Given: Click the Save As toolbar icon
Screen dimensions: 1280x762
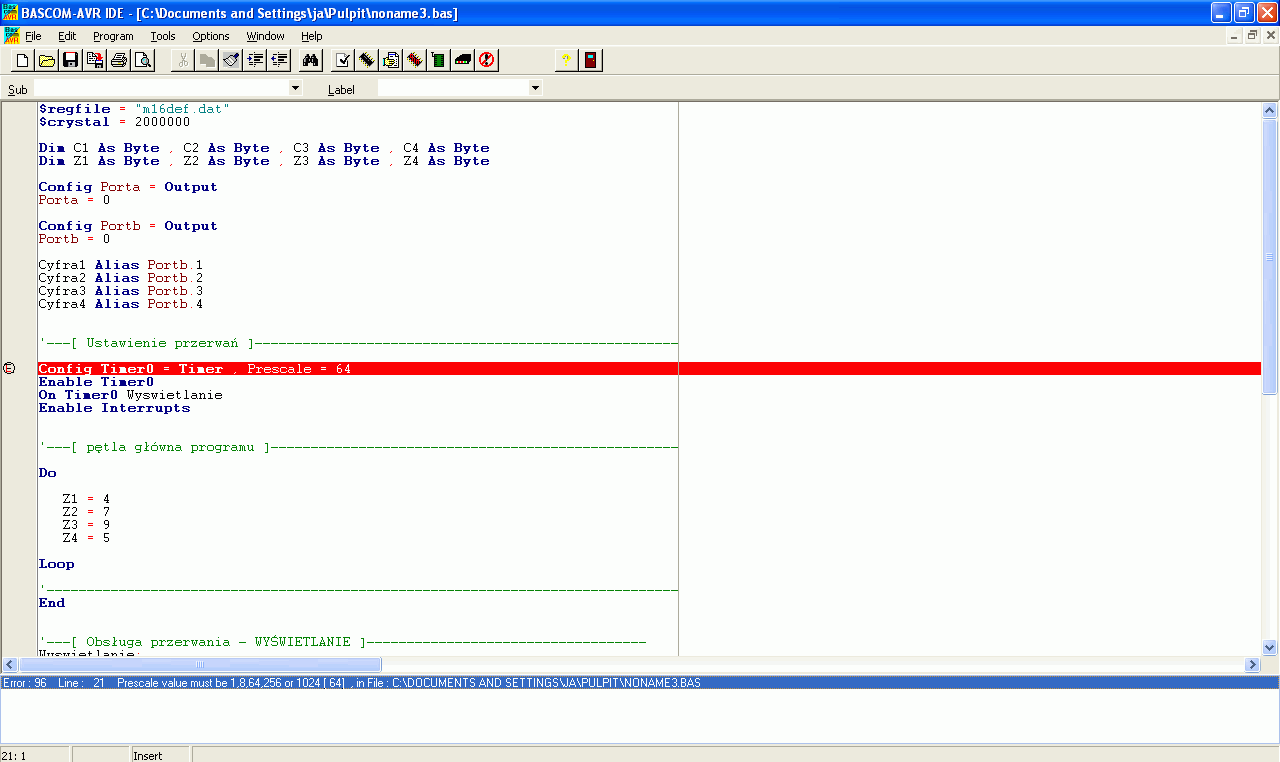Looking at the screenshot, I should [x=95, y=61].
